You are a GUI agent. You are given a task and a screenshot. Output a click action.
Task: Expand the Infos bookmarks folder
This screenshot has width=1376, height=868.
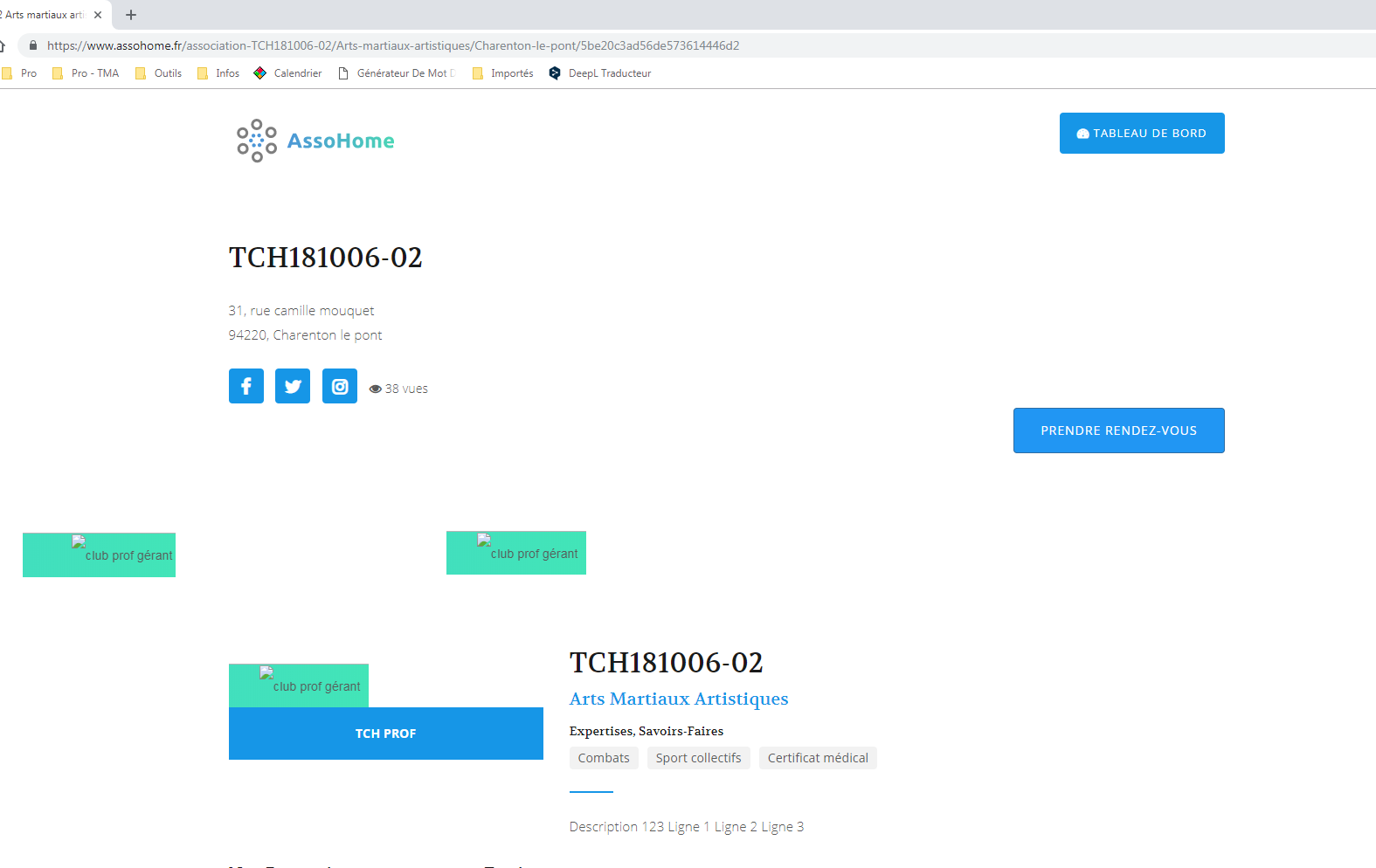point(218,73)
